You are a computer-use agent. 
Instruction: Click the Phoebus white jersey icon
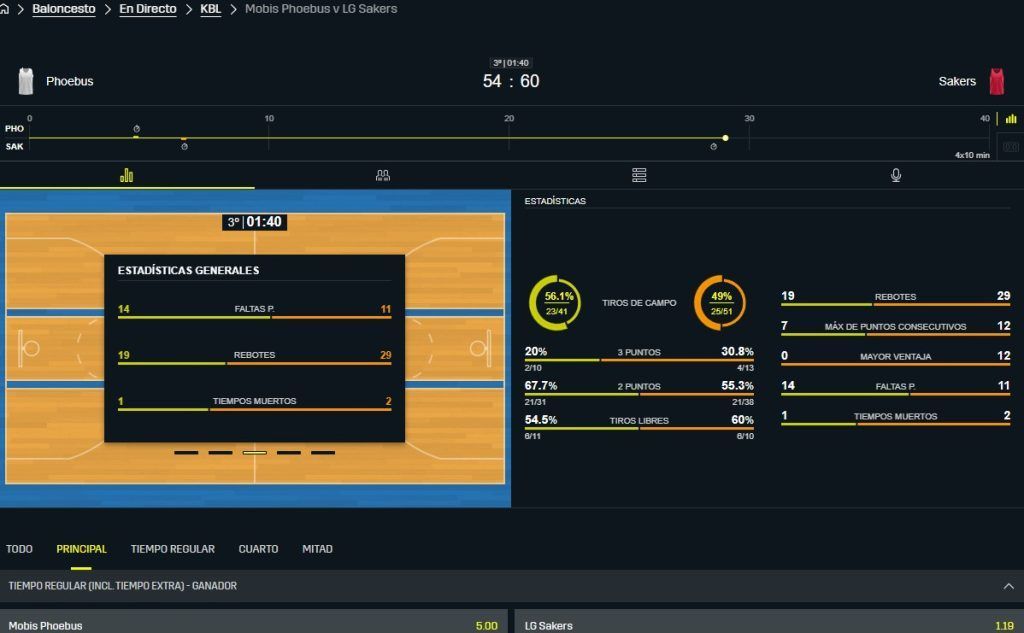coord(25,81)
